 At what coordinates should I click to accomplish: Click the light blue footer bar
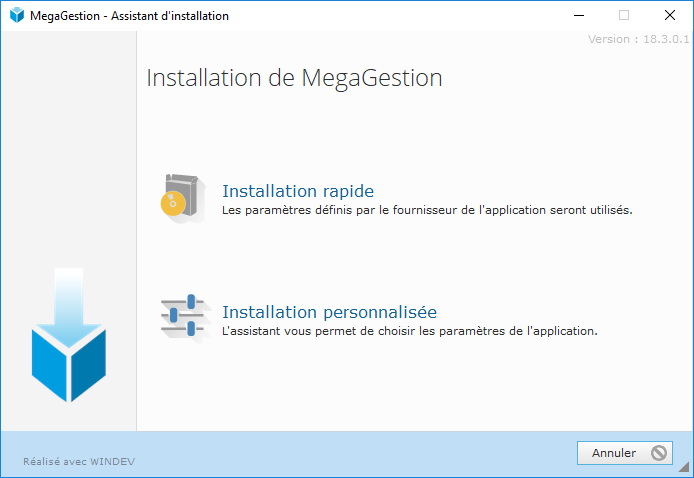pos(347,454)
